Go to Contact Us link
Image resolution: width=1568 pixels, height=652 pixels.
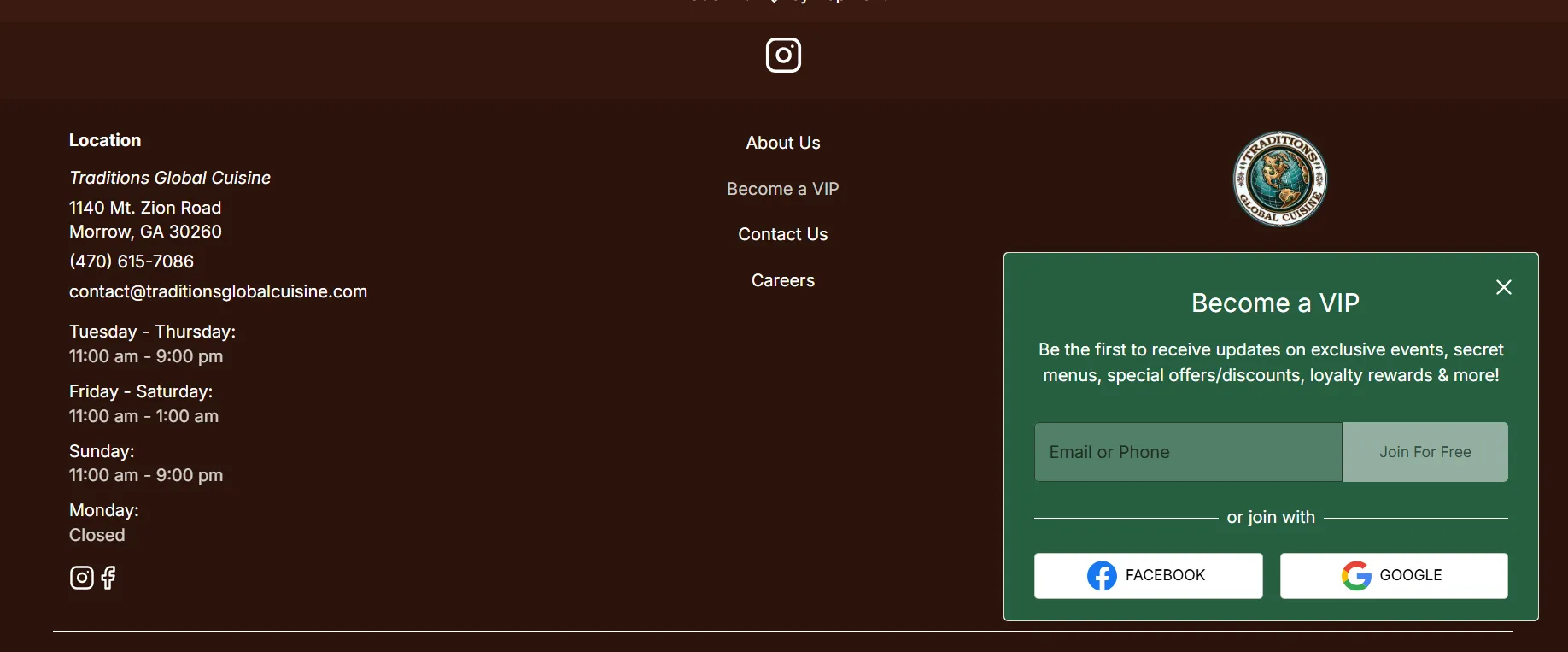782,234
